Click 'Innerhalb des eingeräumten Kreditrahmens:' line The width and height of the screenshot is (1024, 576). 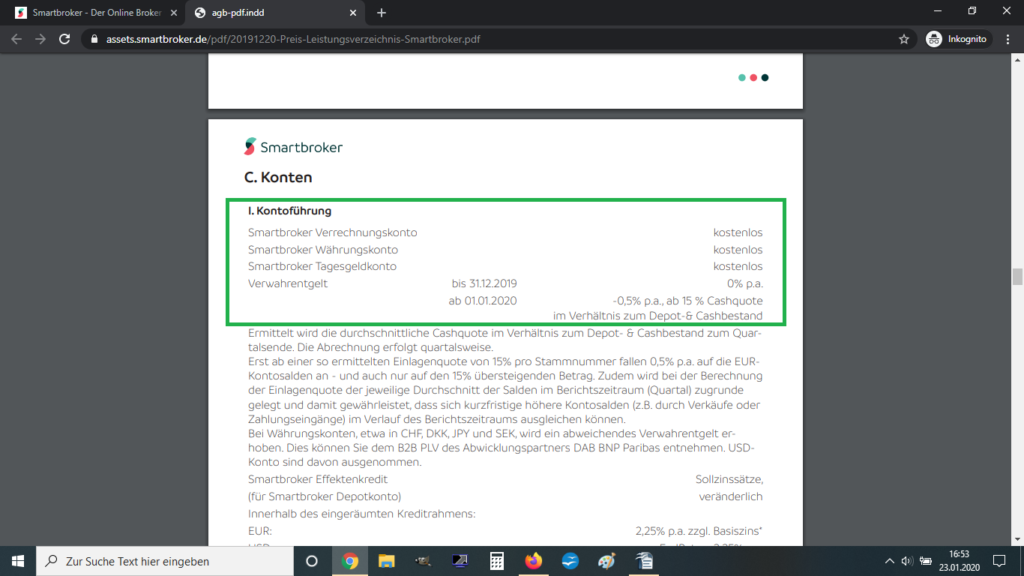pos(362,514)
